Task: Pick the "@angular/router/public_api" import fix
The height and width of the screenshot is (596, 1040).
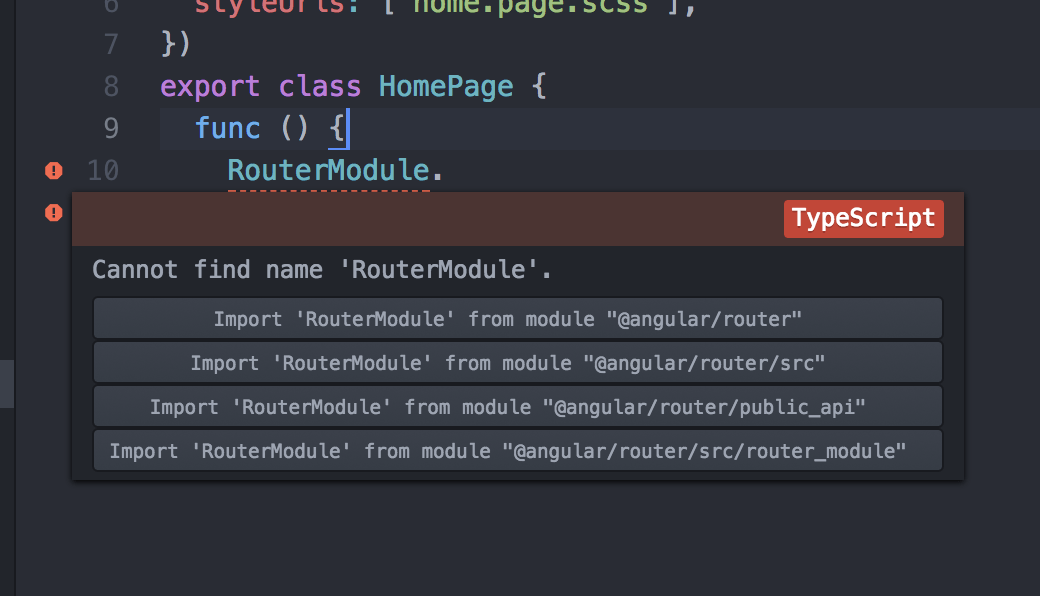Action: [517, 407]
